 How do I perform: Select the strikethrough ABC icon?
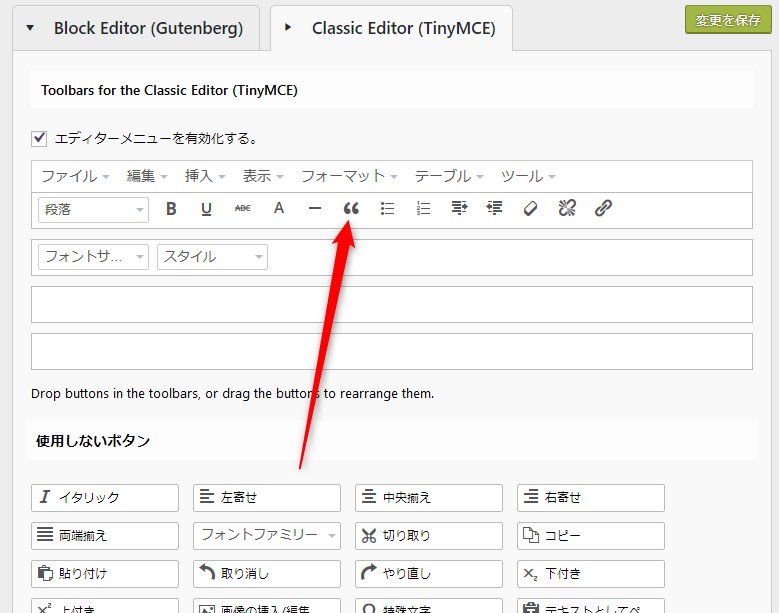click(242, 209)
